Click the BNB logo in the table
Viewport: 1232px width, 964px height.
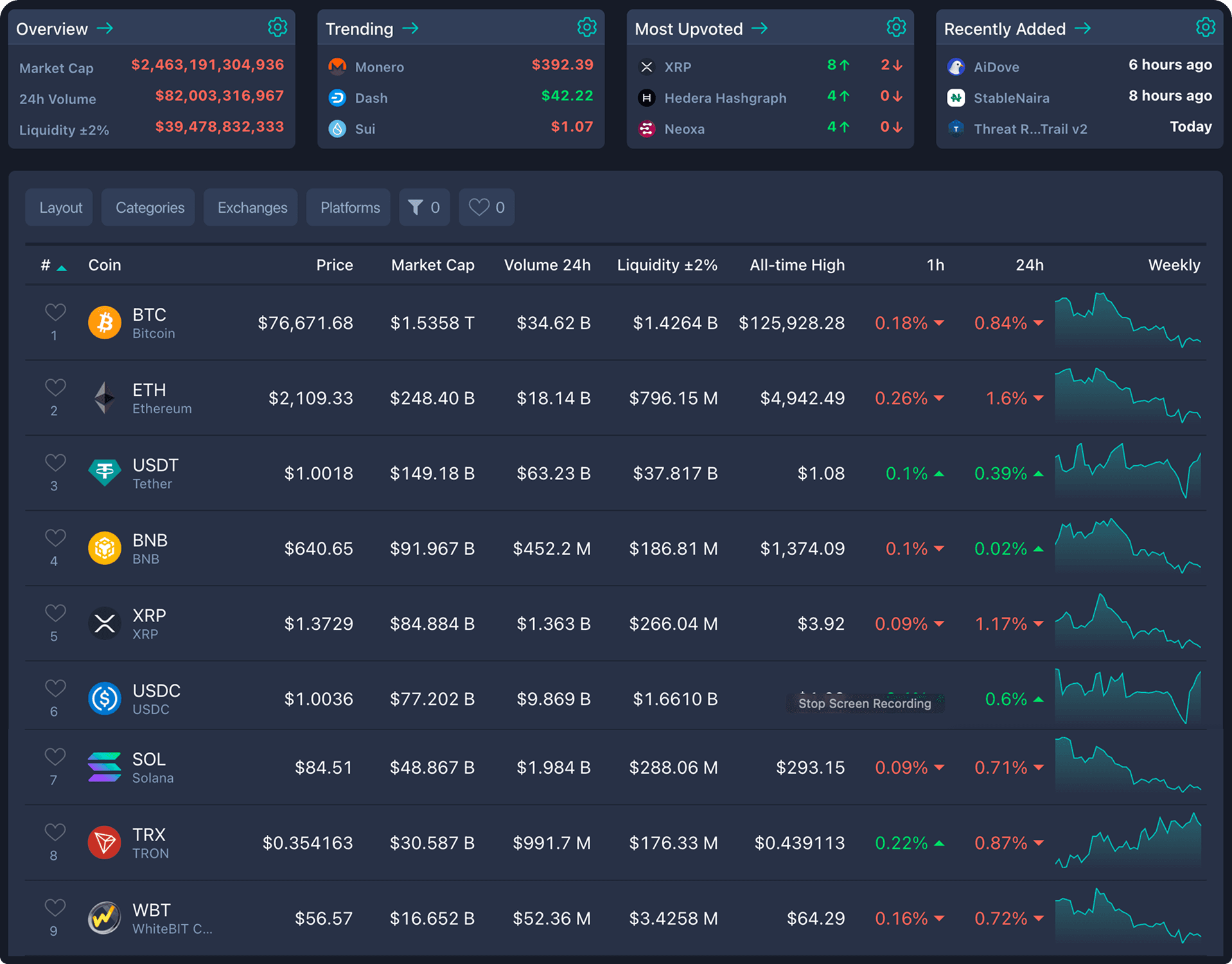pos(105,548)
